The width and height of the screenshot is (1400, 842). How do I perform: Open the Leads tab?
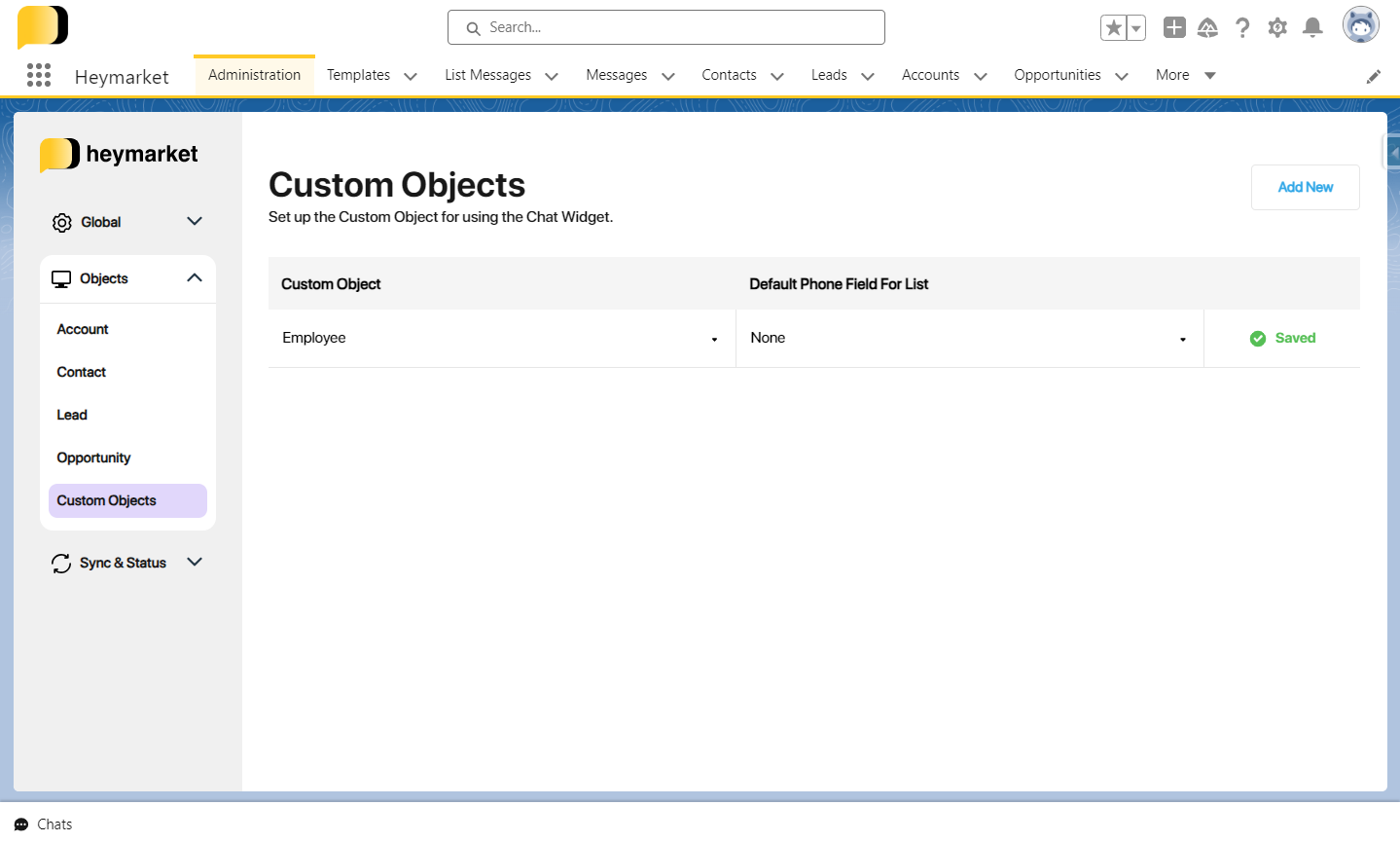pos(829,75)
